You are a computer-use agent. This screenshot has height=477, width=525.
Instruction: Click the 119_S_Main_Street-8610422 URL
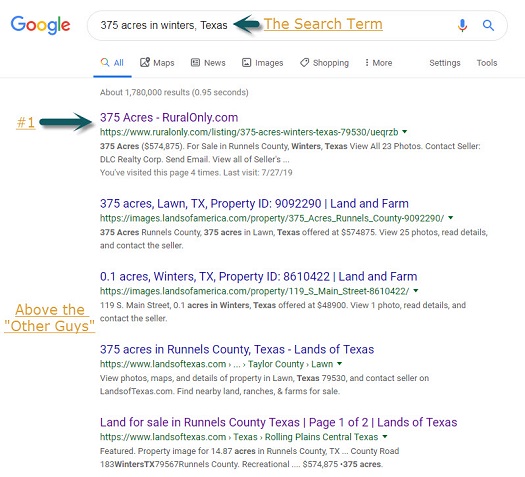tap(254, 291)
